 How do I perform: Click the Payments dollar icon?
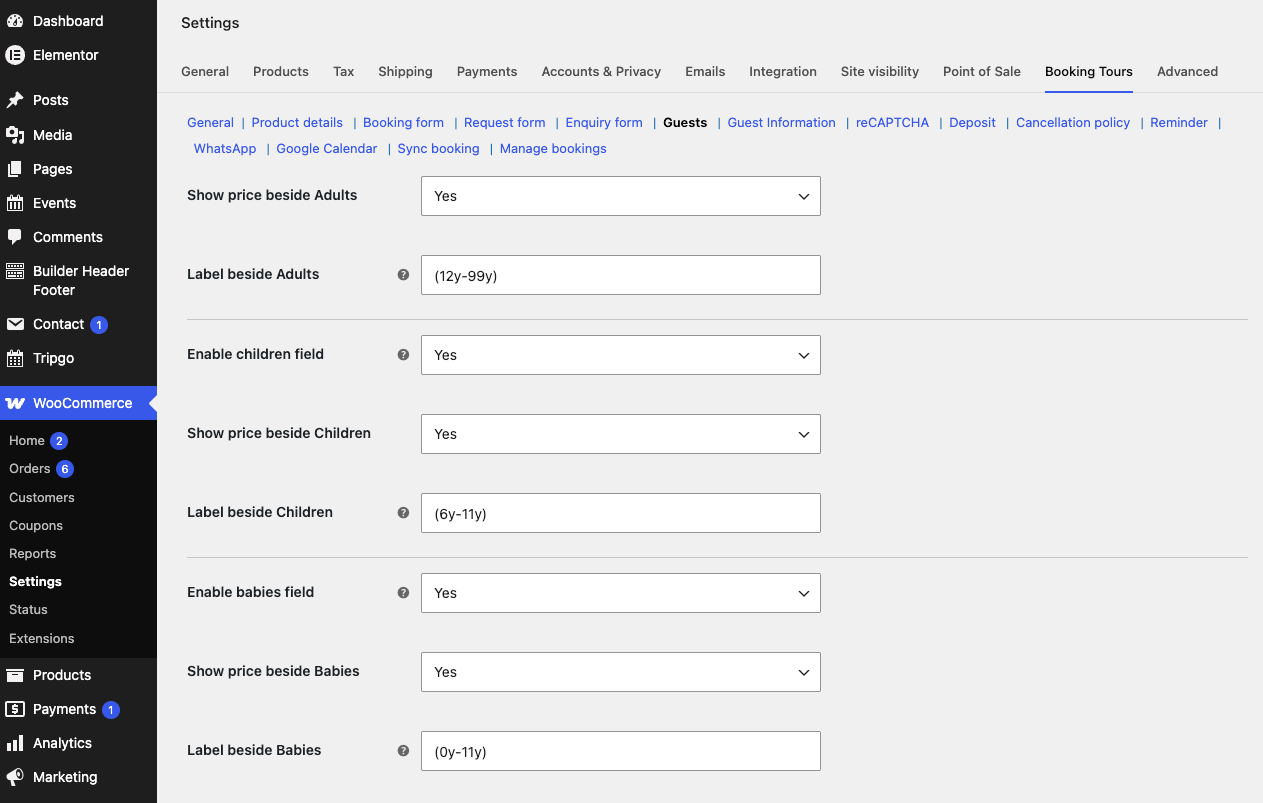[x=15, y=709]
